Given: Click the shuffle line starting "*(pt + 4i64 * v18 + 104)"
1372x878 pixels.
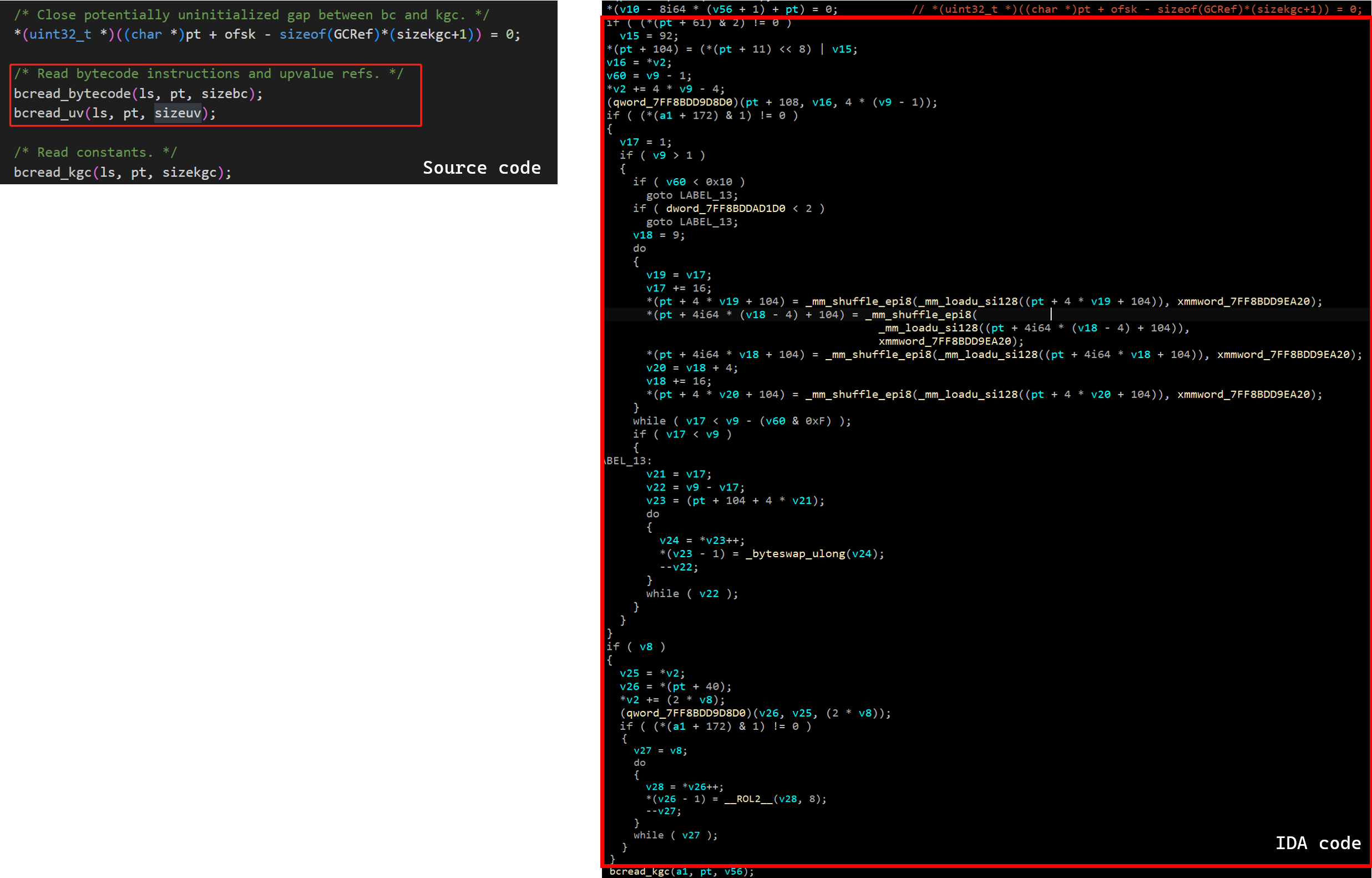Looking at the screenshot, I should [1005, 355].
